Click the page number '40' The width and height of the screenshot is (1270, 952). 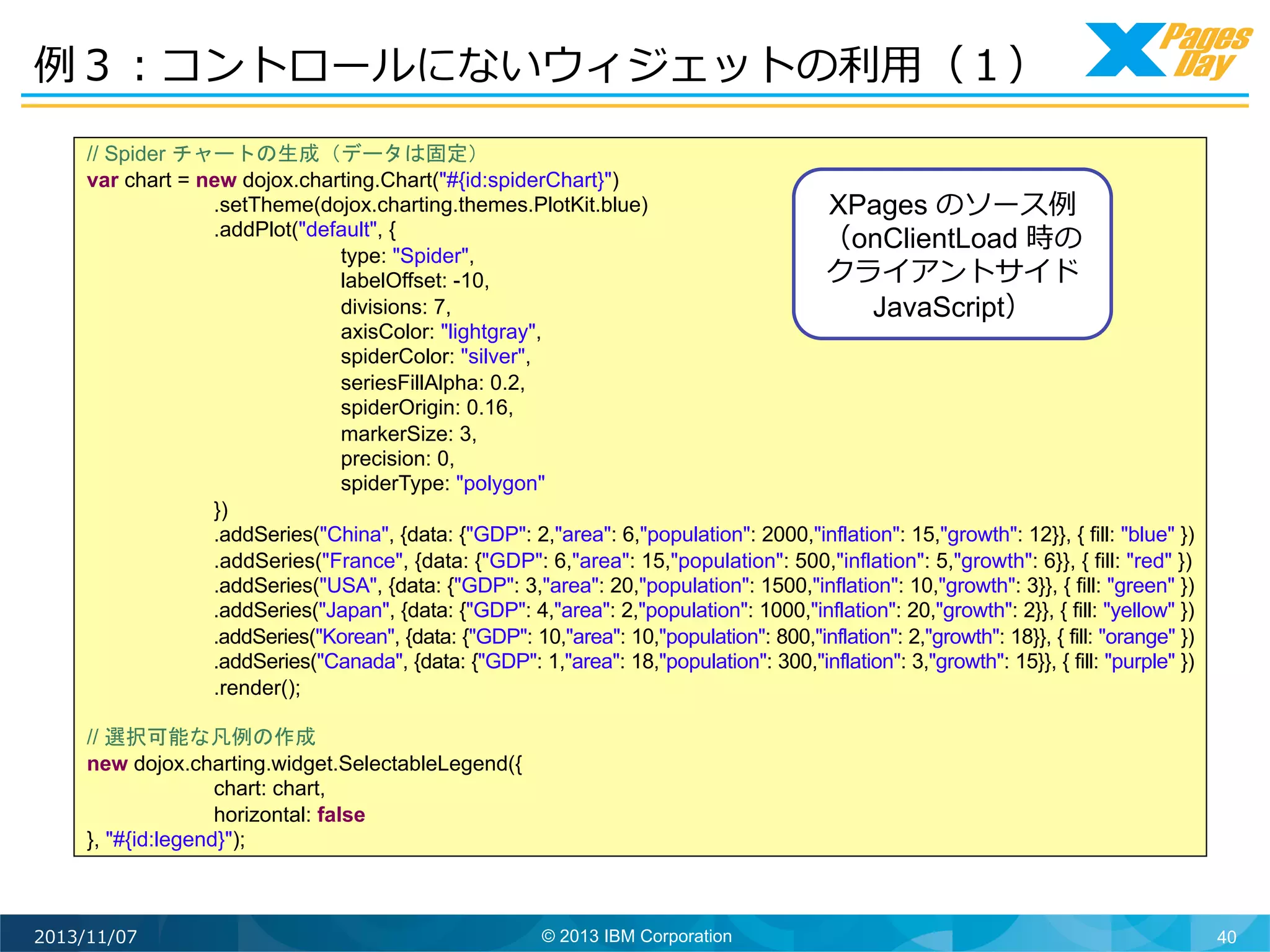[x=1227, y=937]
